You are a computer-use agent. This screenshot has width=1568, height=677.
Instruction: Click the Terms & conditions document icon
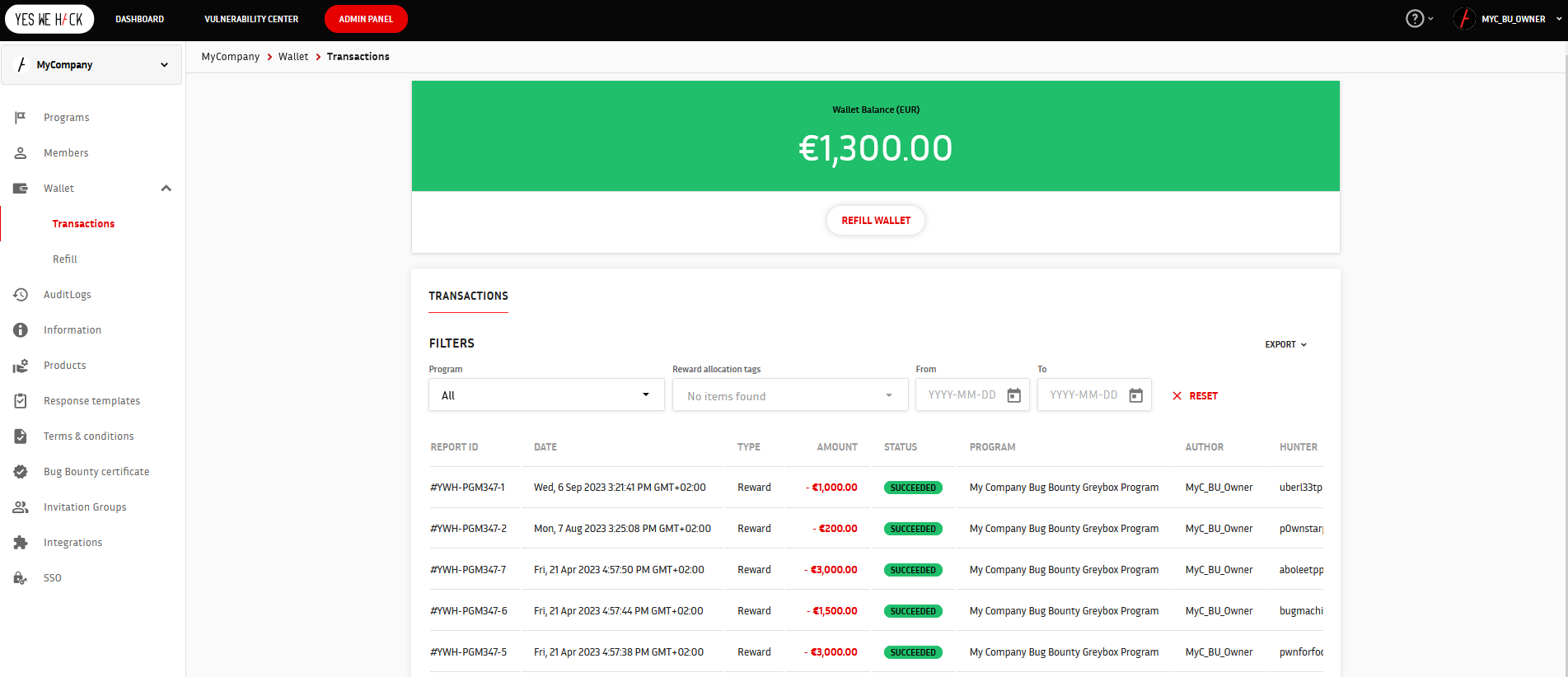[21, 437]
